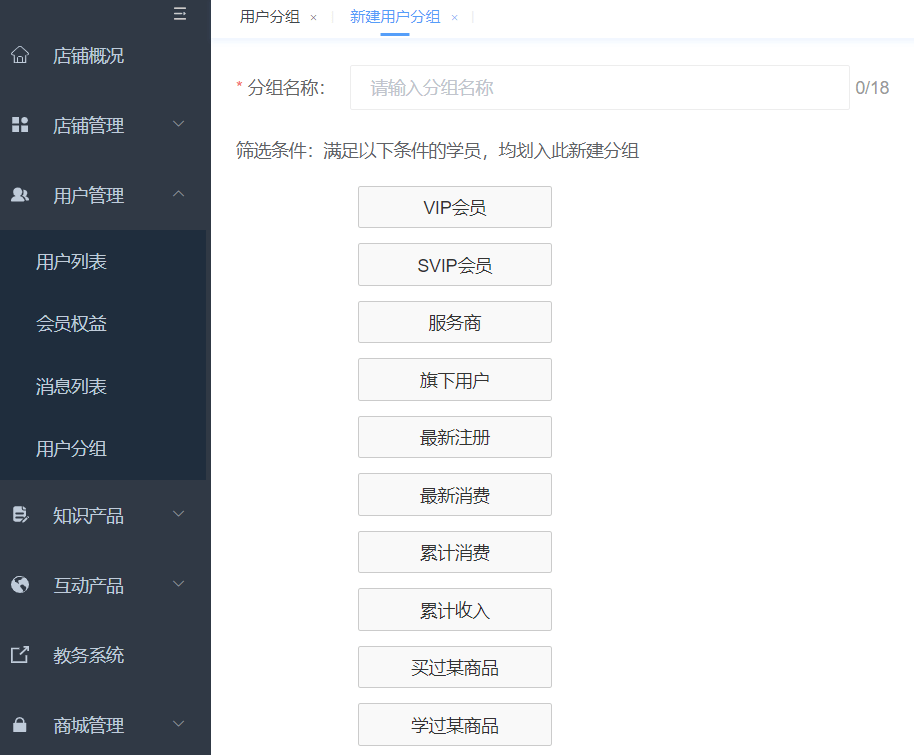Viewport: 914px width, 755px height.
Task: Click the users icon beside 用户管理
Action: pos(20,195)
